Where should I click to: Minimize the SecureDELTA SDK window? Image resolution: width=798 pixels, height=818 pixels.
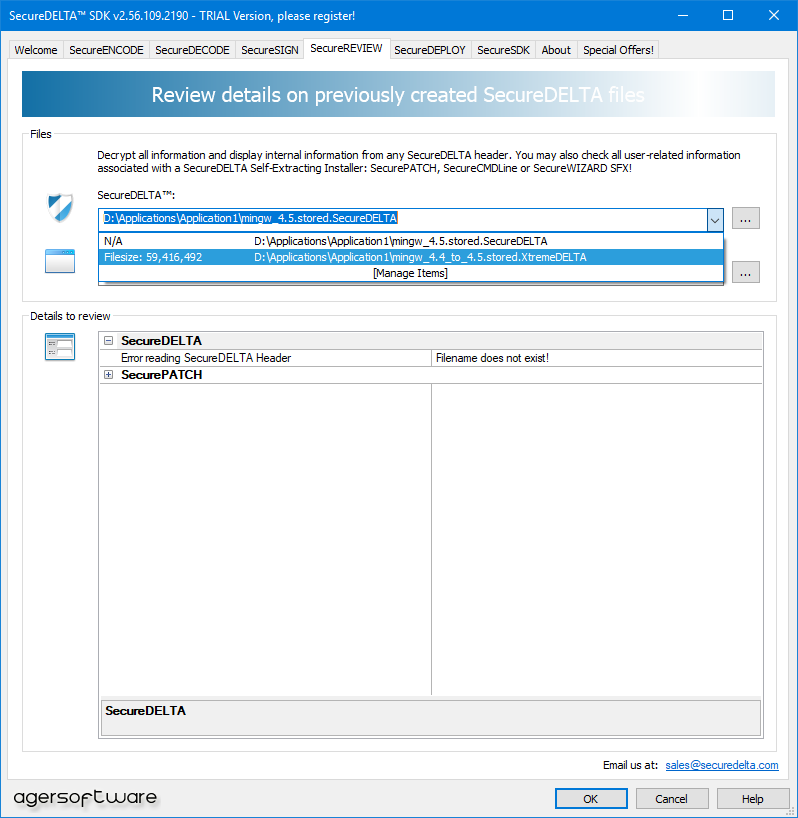(x=683, y=16)
